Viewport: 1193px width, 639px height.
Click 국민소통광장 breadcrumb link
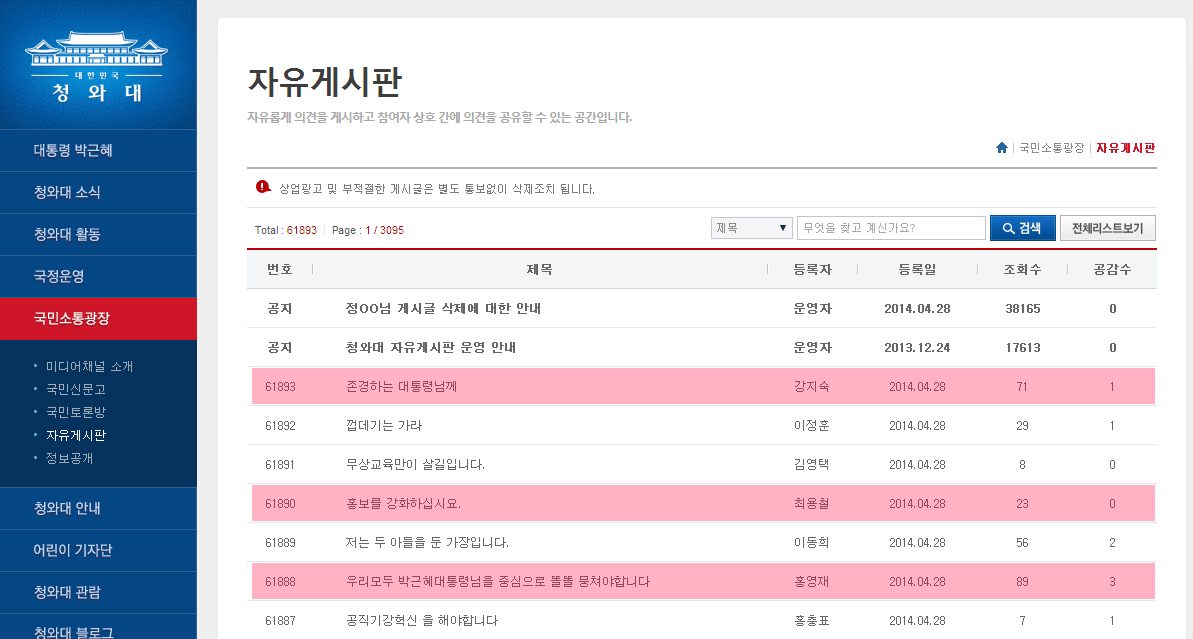1051,148
